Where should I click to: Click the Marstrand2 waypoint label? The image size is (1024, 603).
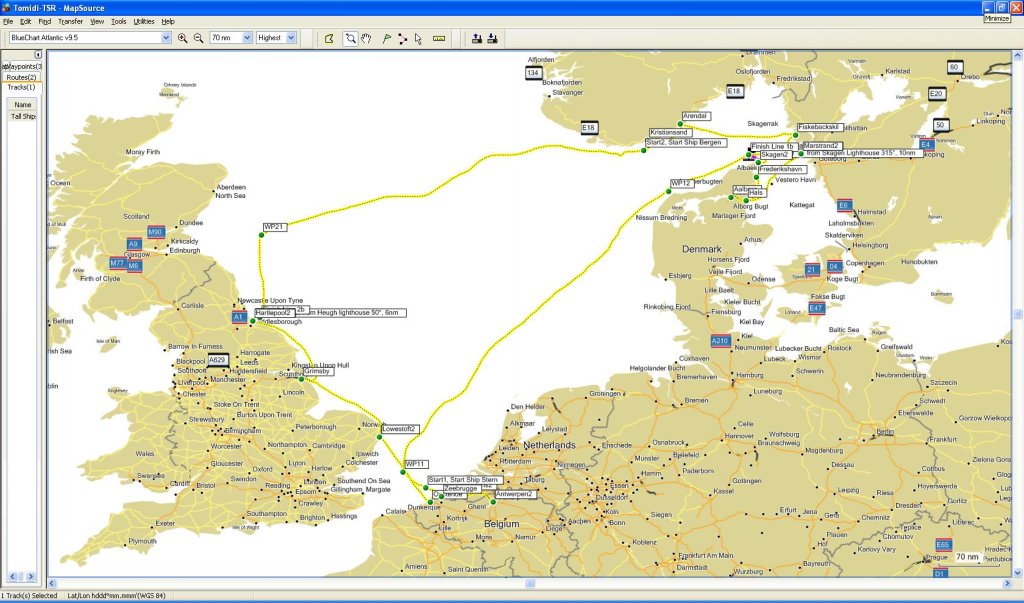click(x=822, y=146)
